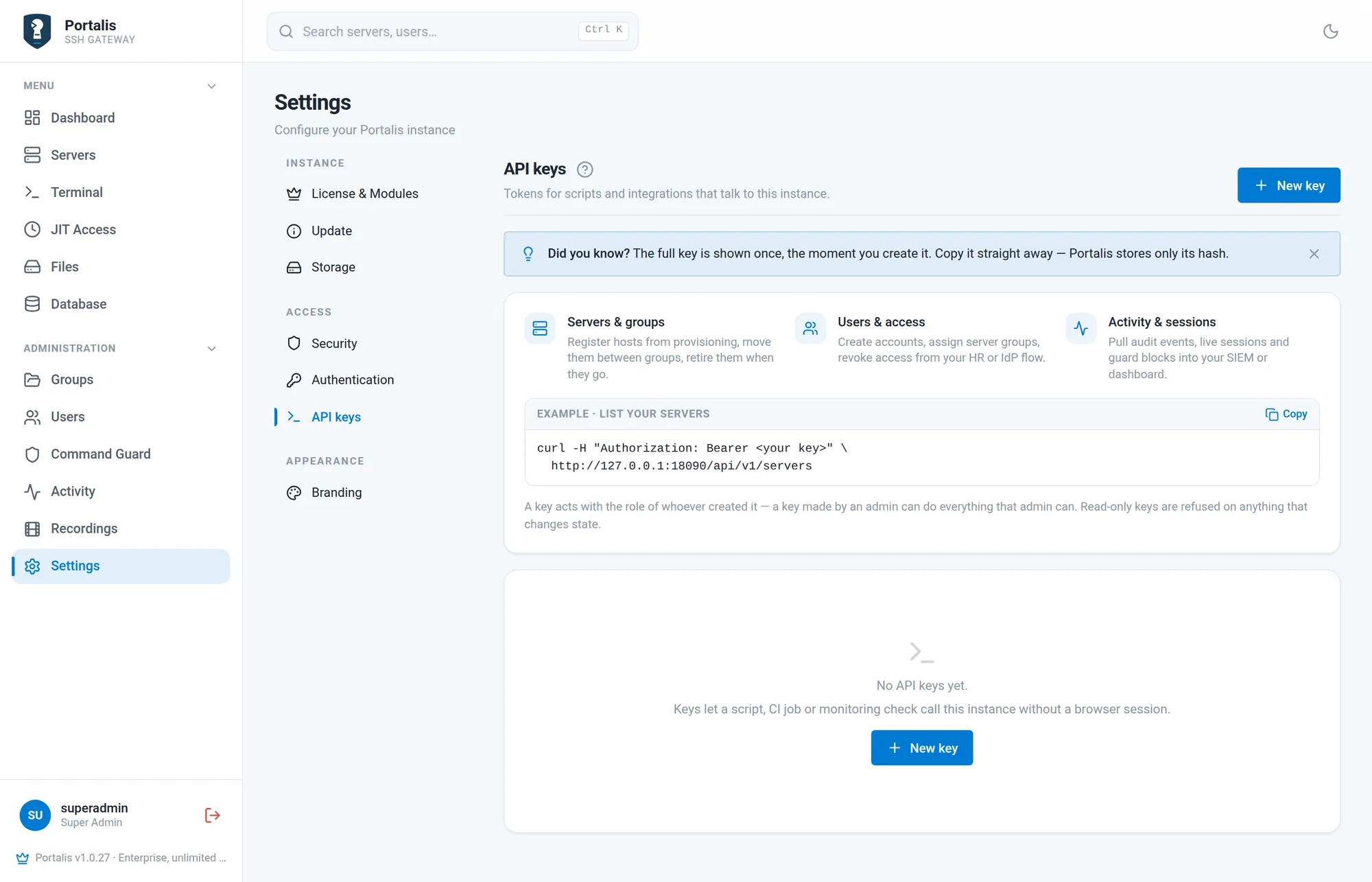
Task: Collapse the ADMINISTRATION section chevron
Action: click(x=211, y=349)
